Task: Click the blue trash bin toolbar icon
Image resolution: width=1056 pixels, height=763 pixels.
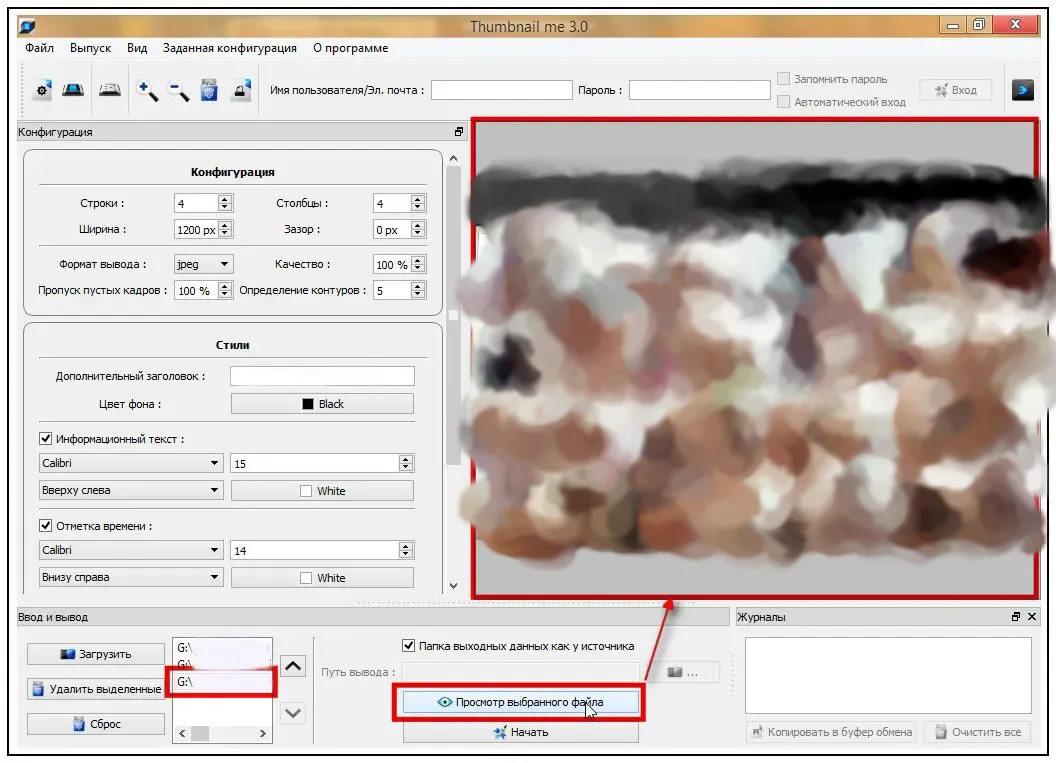Action: (209, 90)
